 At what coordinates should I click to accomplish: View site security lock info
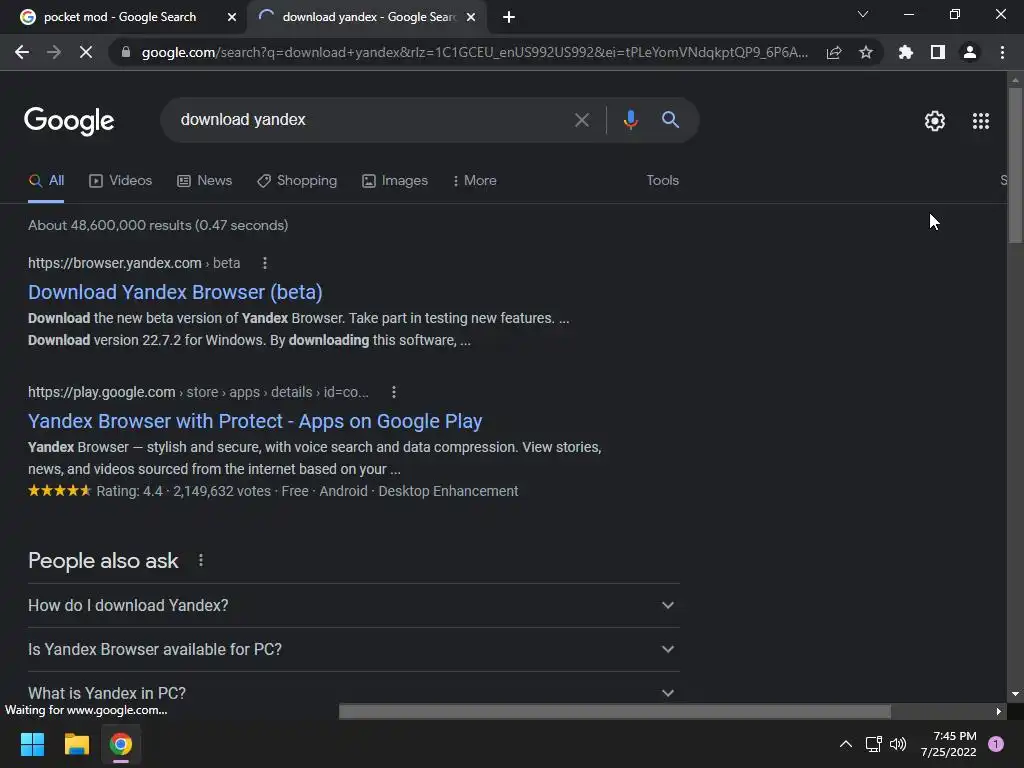click(x=126, y=52)
